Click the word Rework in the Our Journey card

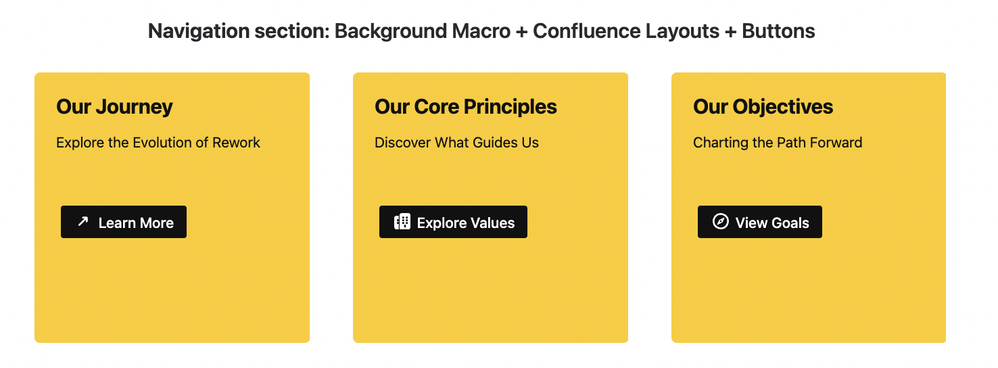(x=237, y=143)
